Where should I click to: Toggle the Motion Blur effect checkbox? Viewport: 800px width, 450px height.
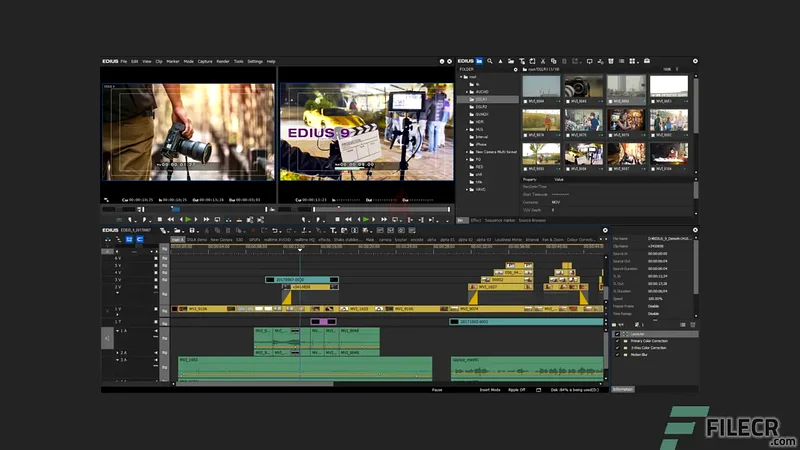(617, 355)
